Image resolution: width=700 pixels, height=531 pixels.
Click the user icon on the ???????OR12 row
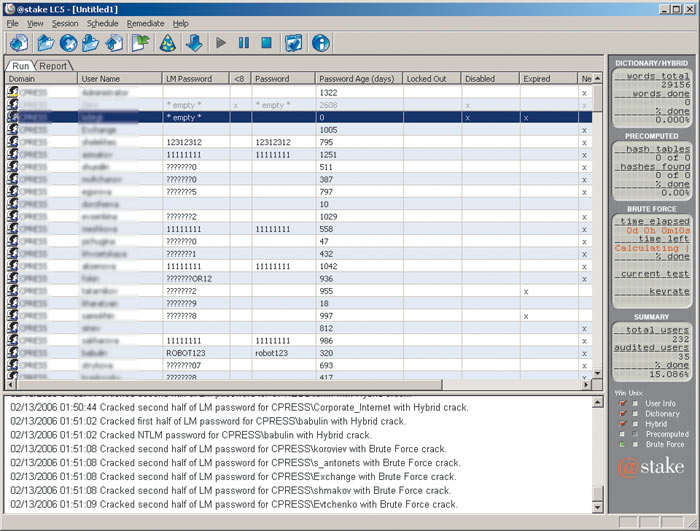tap(13, 278)
